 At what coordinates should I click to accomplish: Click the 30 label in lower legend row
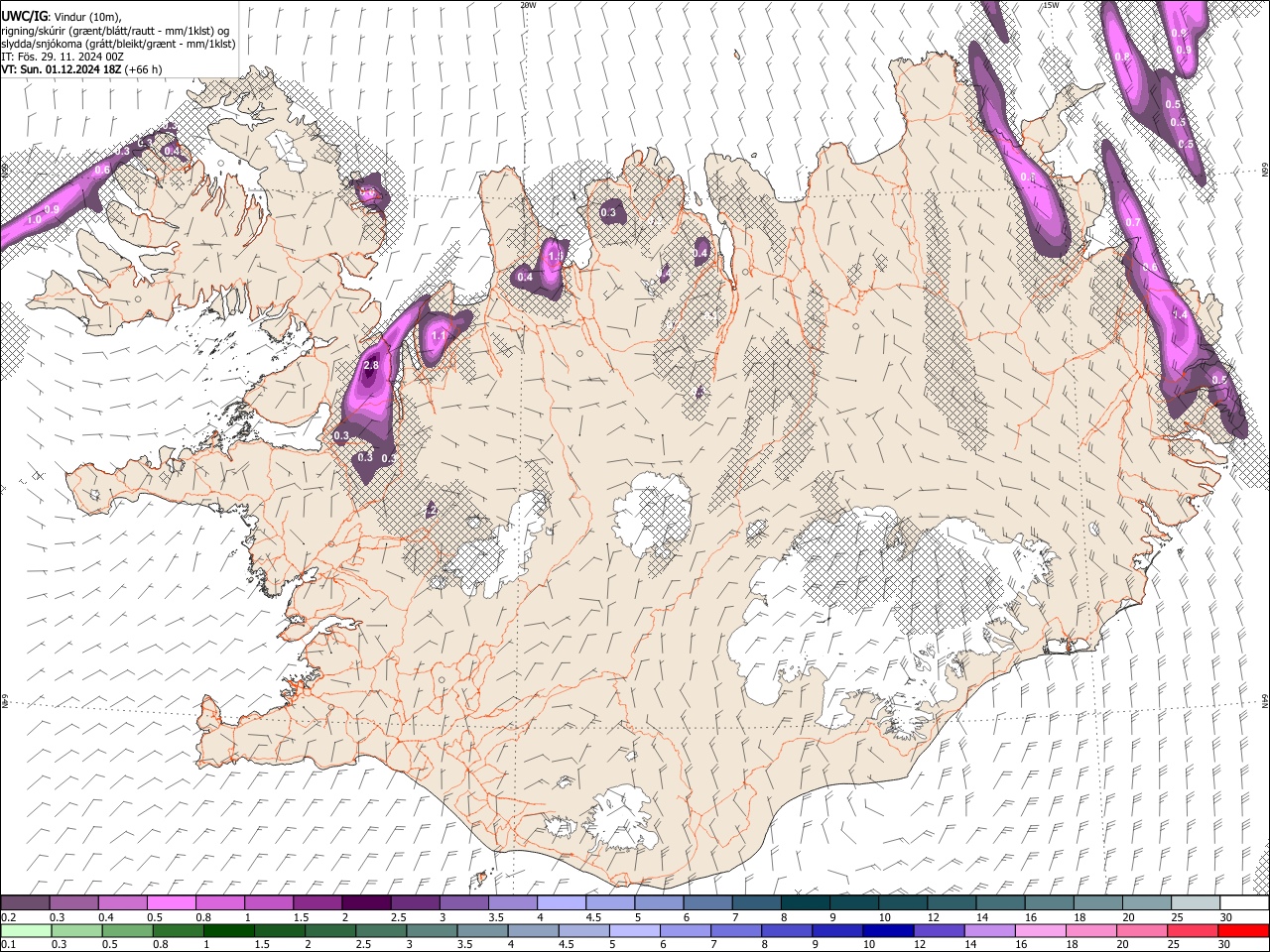1223,945
